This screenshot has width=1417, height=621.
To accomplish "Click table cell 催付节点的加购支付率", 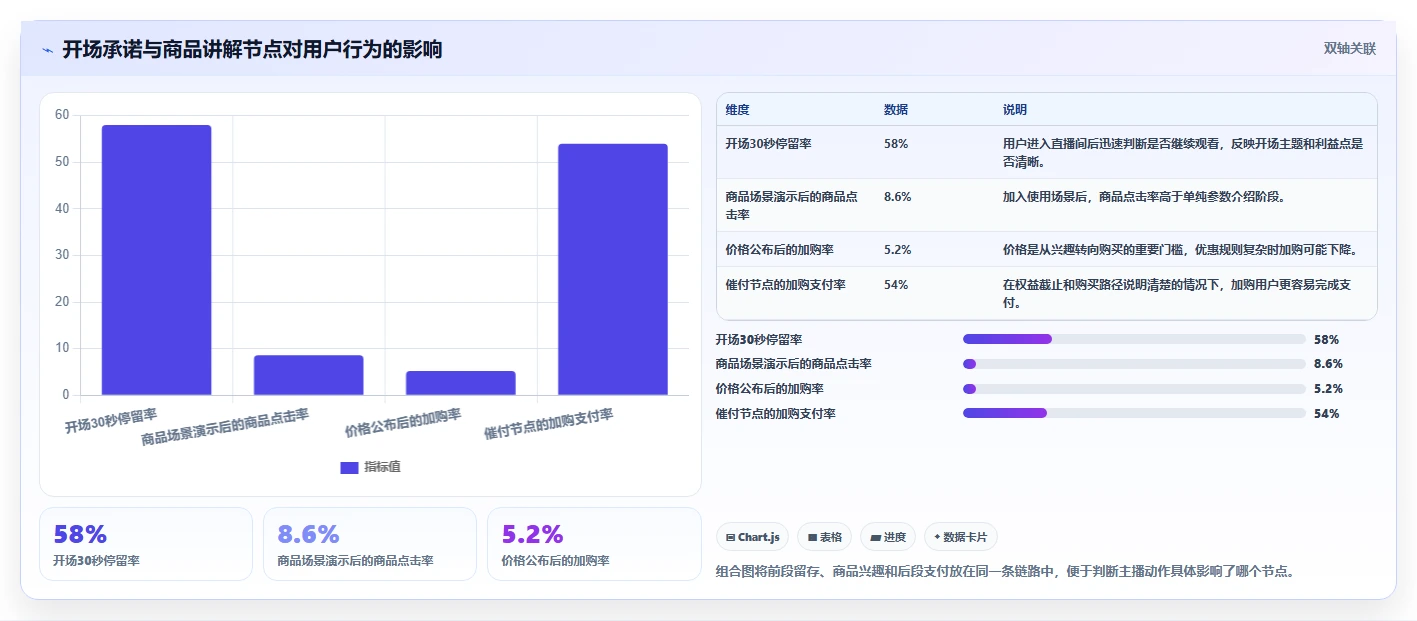I will [786, 284].
